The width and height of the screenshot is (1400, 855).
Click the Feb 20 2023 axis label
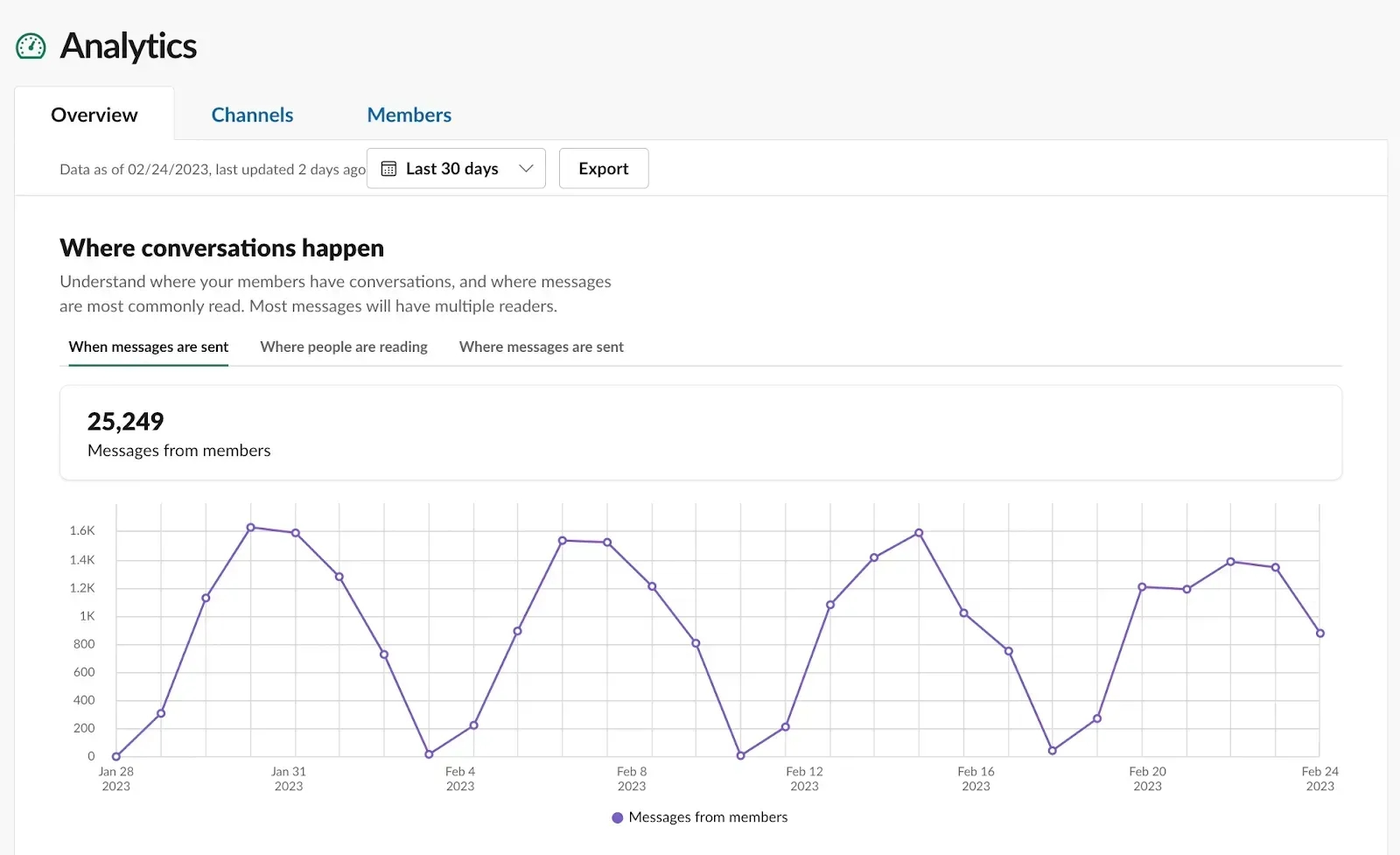(x=1147, y=779)
